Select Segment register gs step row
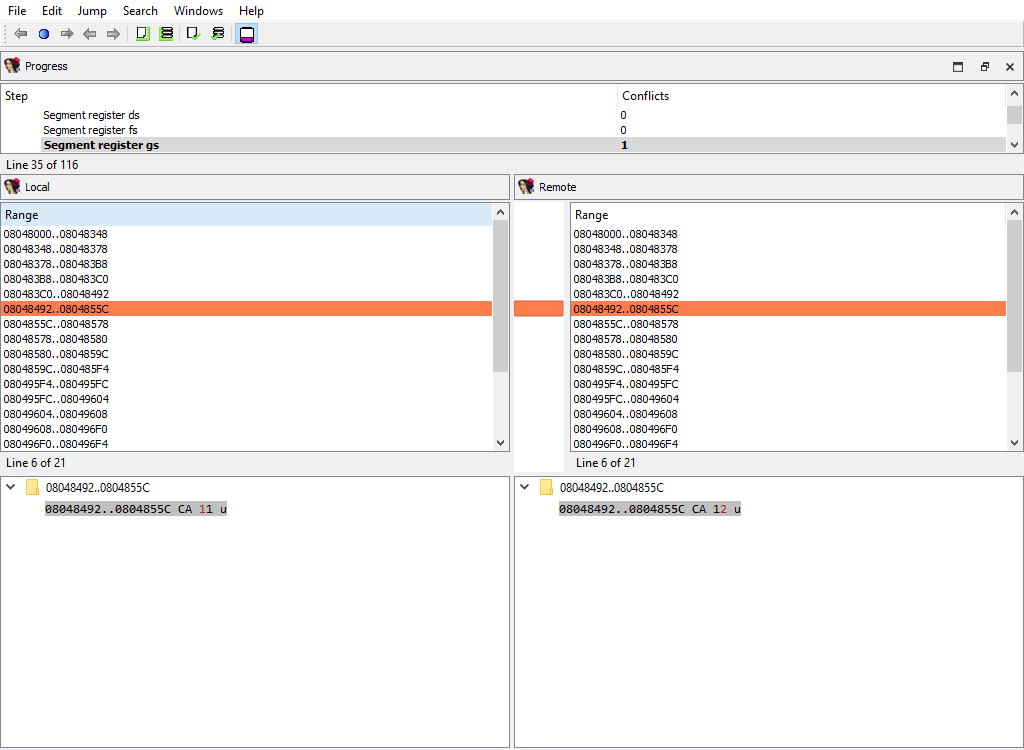Screen dimensions: 1024x750 click(101, 145)
